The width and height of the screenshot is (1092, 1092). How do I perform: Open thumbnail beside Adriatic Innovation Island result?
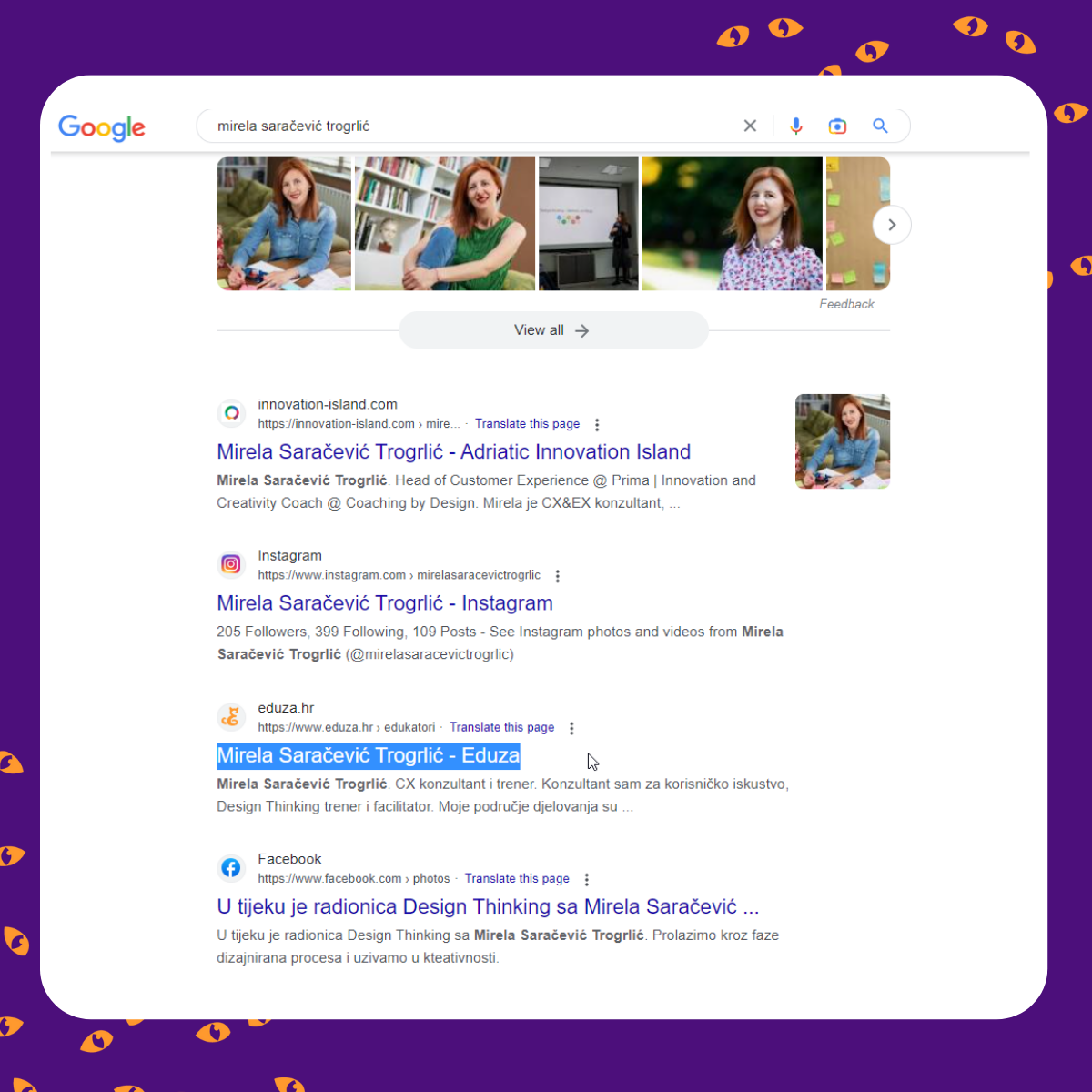pos(843,441)
